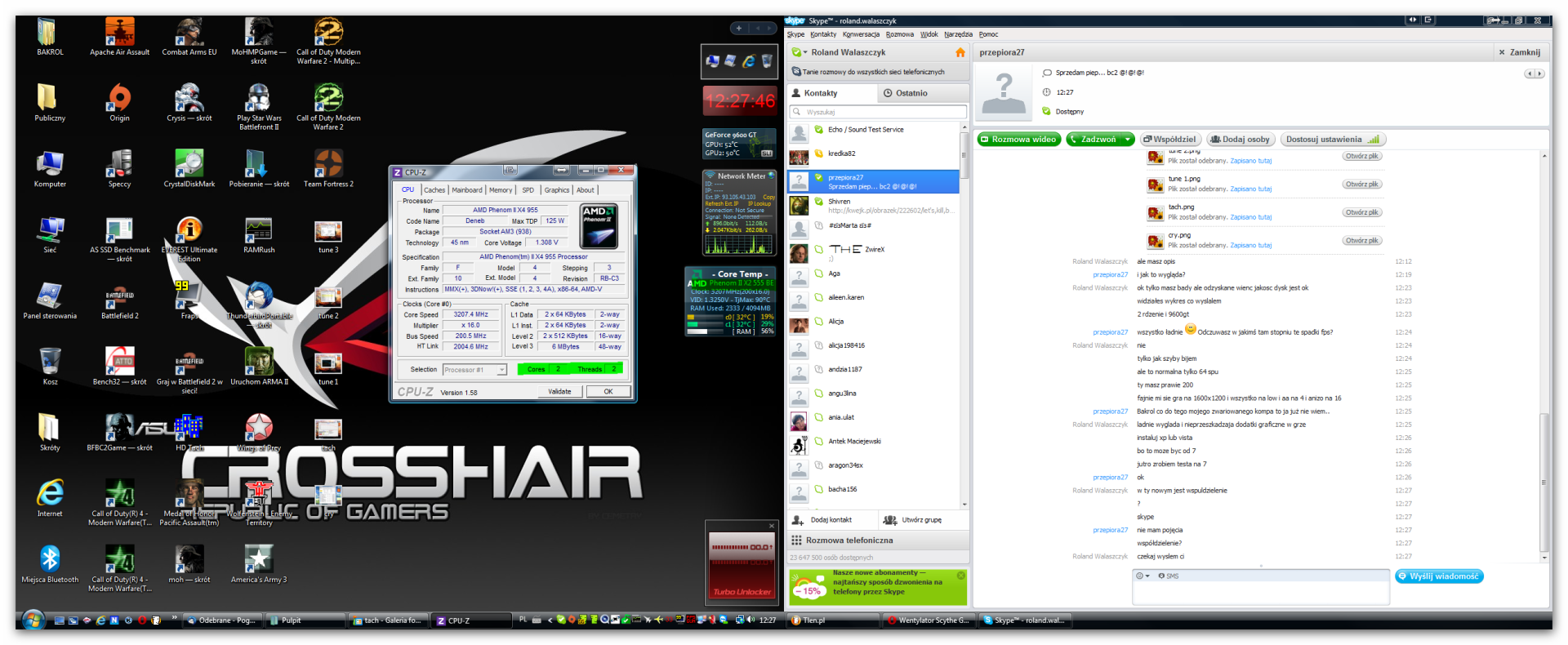The image size is (1568, 645).
Task: Click the Dodaj kontakt icon
Action: click(798, 520)
